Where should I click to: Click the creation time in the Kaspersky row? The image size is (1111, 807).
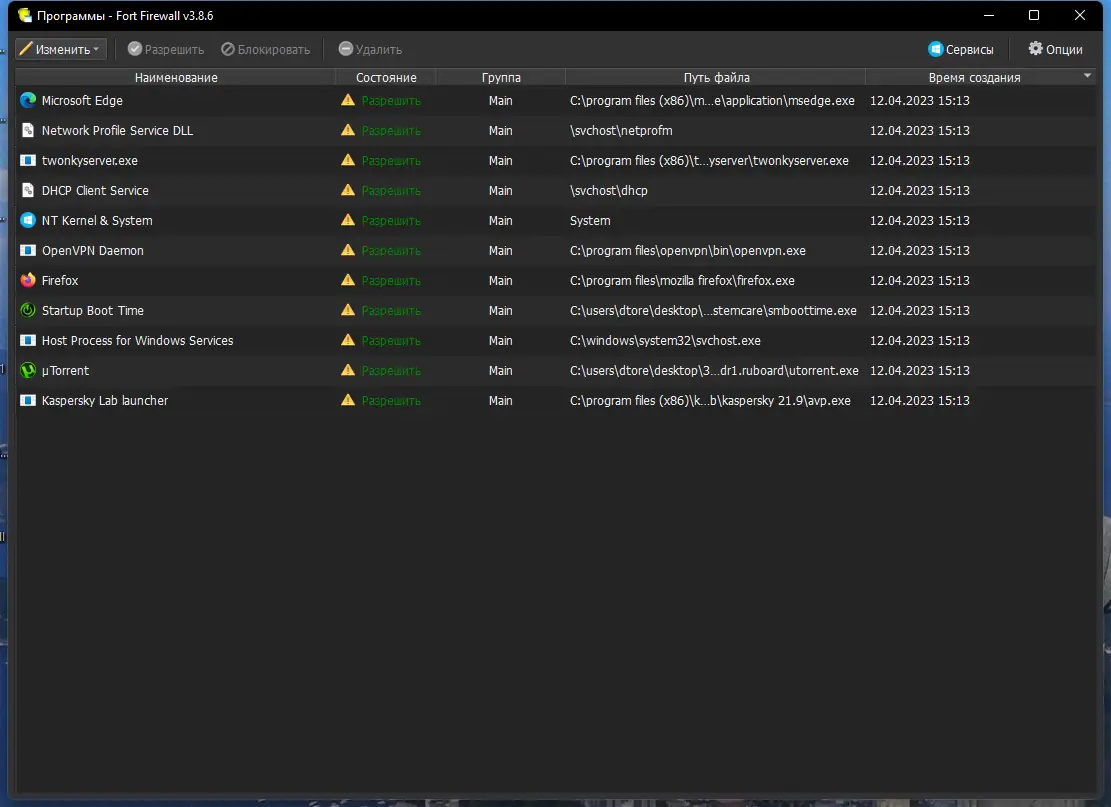(x=920, y=400)
